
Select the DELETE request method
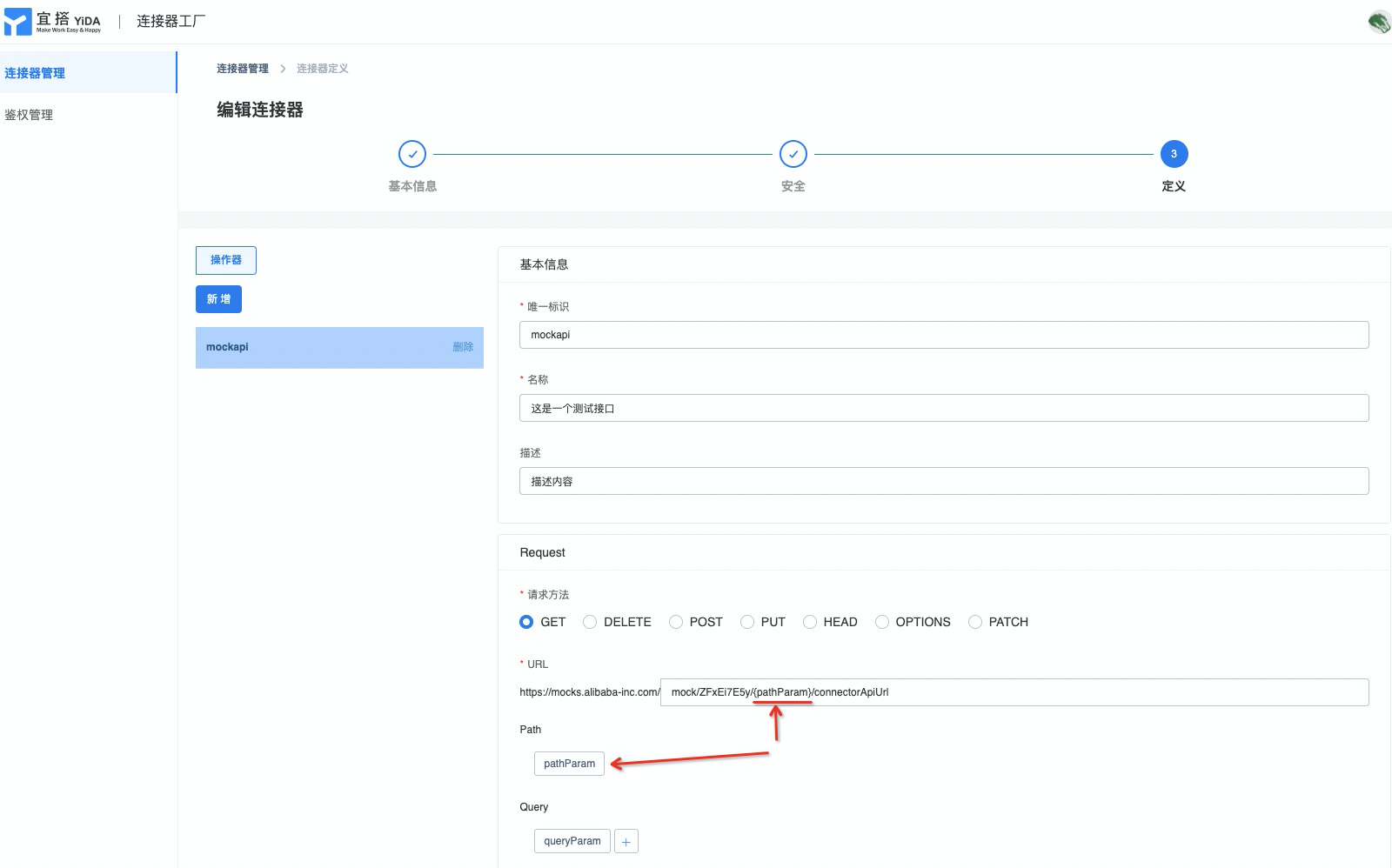[590, 622]
